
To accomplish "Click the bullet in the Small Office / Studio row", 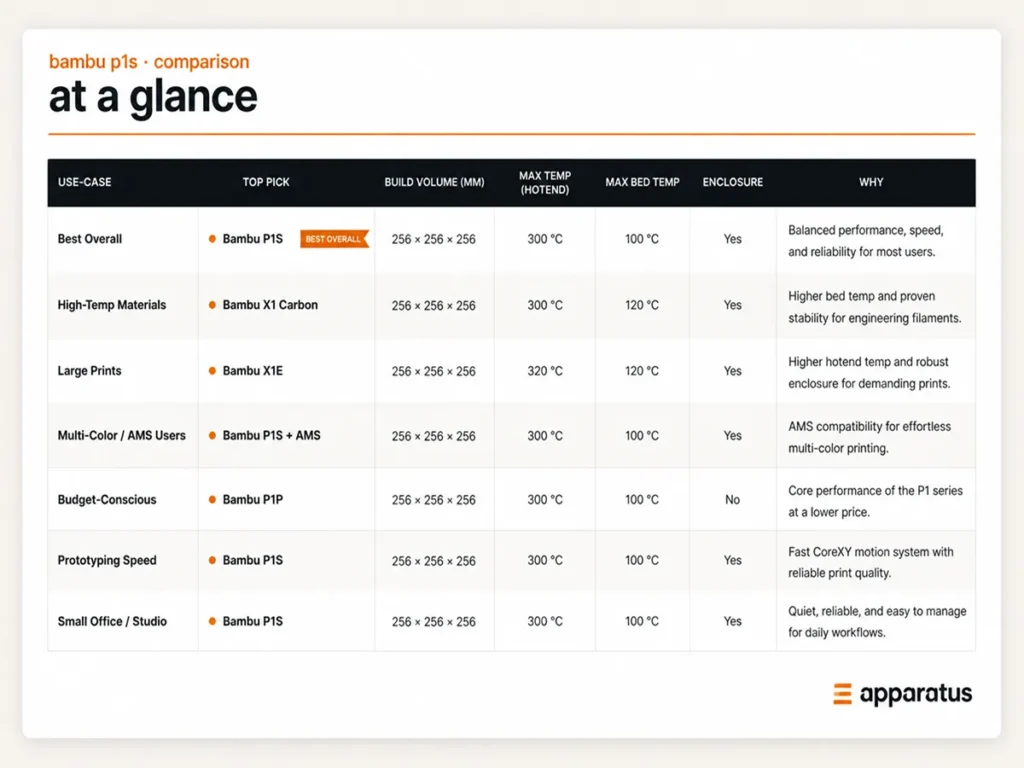I will tap(212, 621).
